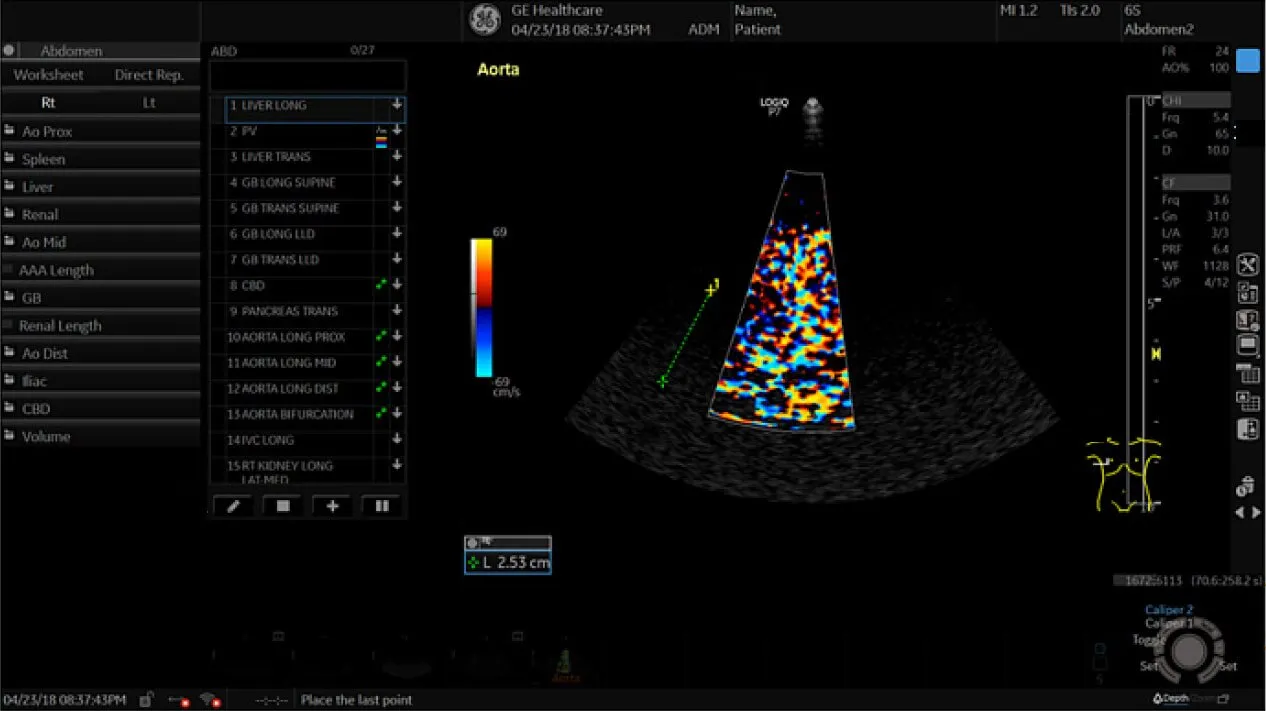
Task: Click the blue square button at top right
Action: 1247,61
